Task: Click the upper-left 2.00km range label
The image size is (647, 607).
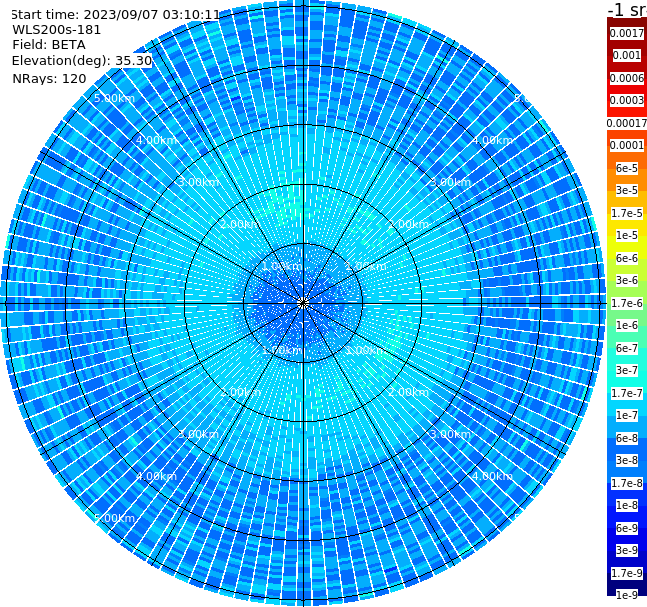Action: pos(240,224)
